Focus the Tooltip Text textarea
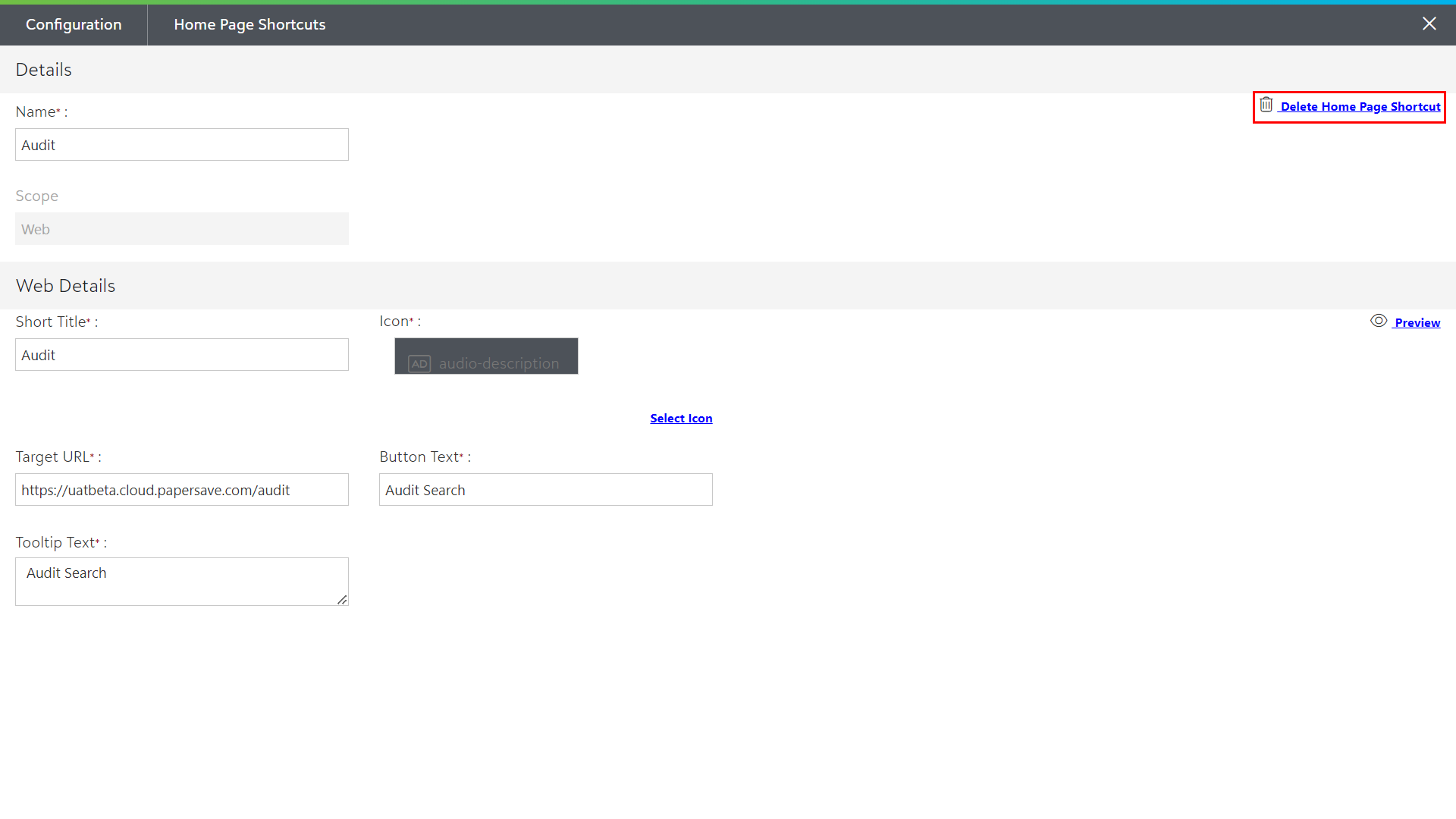 pyautogui.click(x=182, y=582)
